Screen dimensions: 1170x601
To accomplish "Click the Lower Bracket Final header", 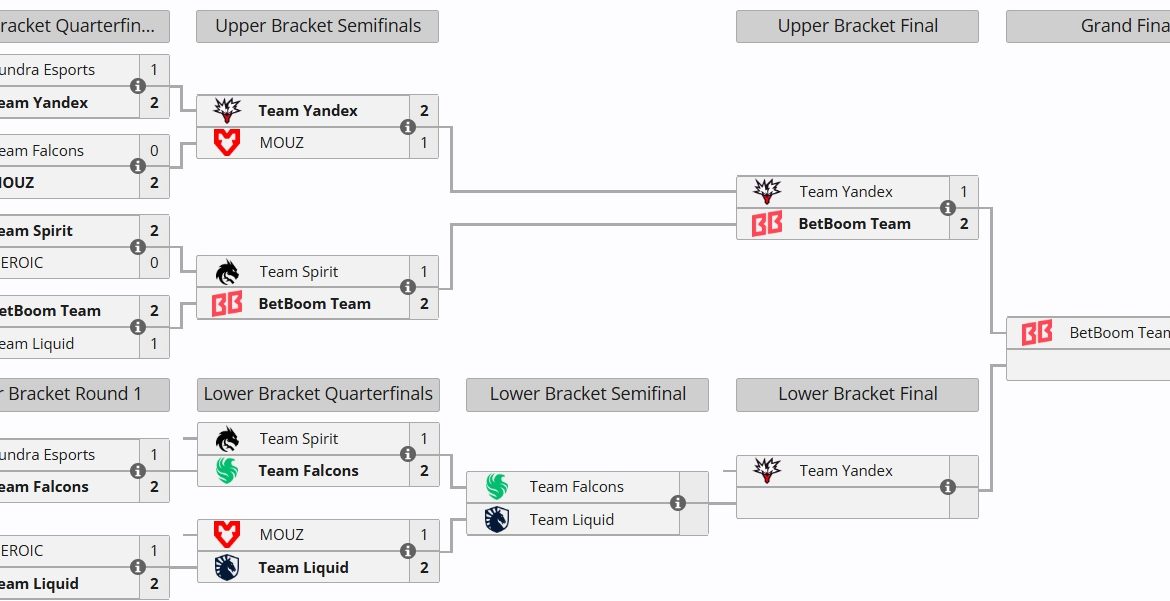I will click(x=857, y=394).
